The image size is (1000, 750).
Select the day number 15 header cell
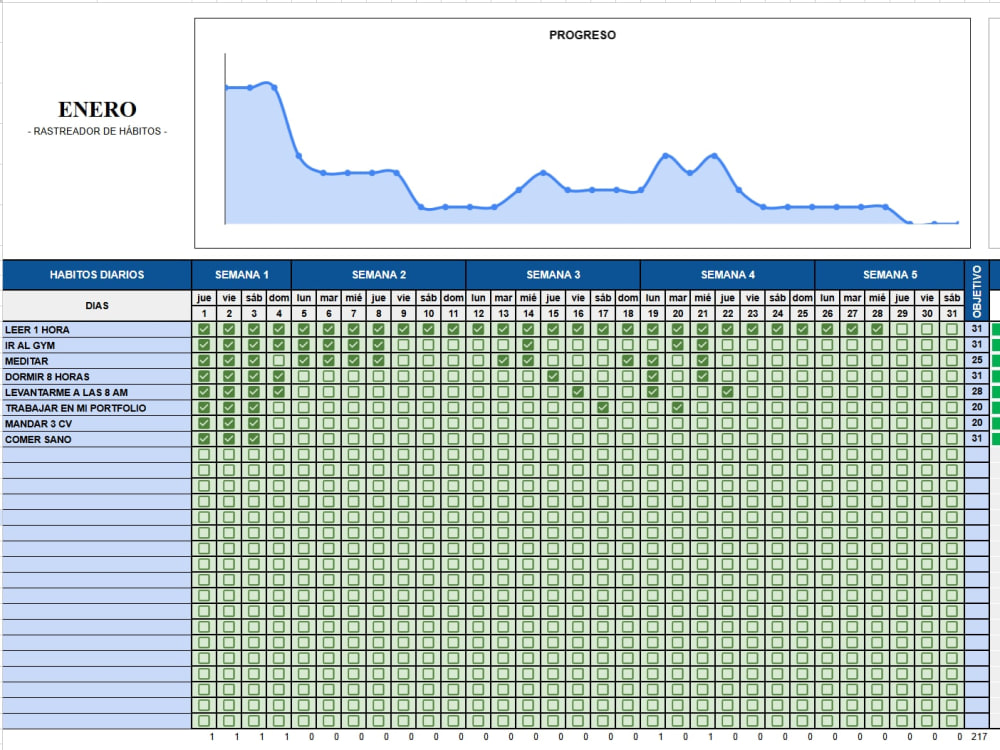click(x=553, y=314)
